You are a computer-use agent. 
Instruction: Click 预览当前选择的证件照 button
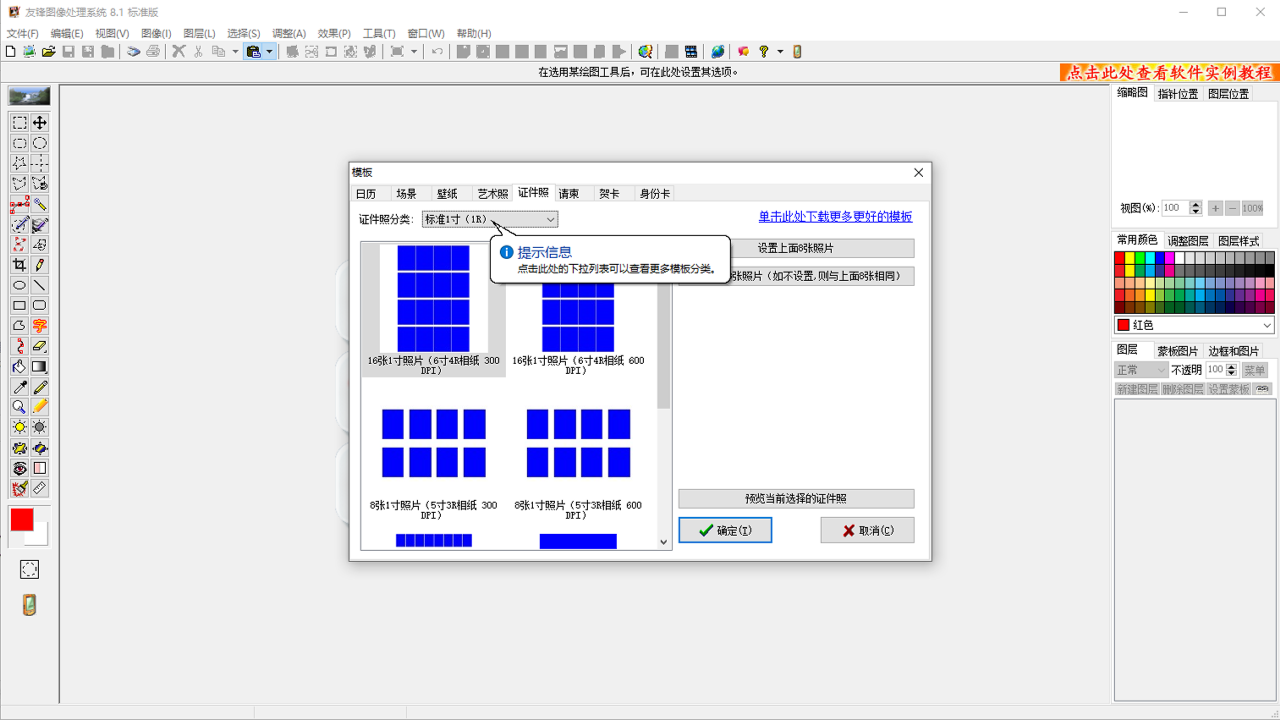click(796, 498)
